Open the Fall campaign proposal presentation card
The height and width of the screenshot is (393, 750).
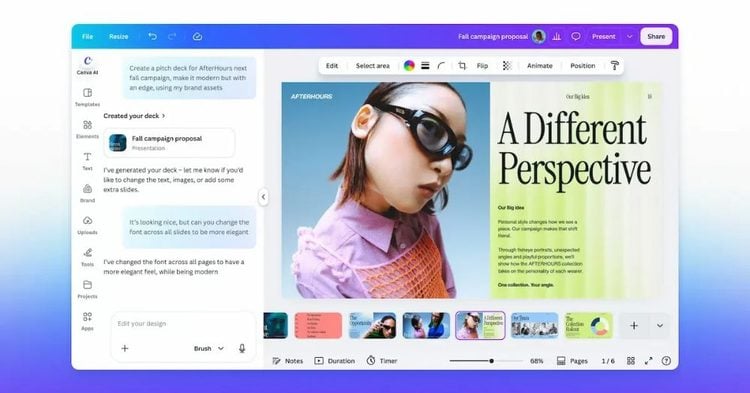tap(169, 143)
